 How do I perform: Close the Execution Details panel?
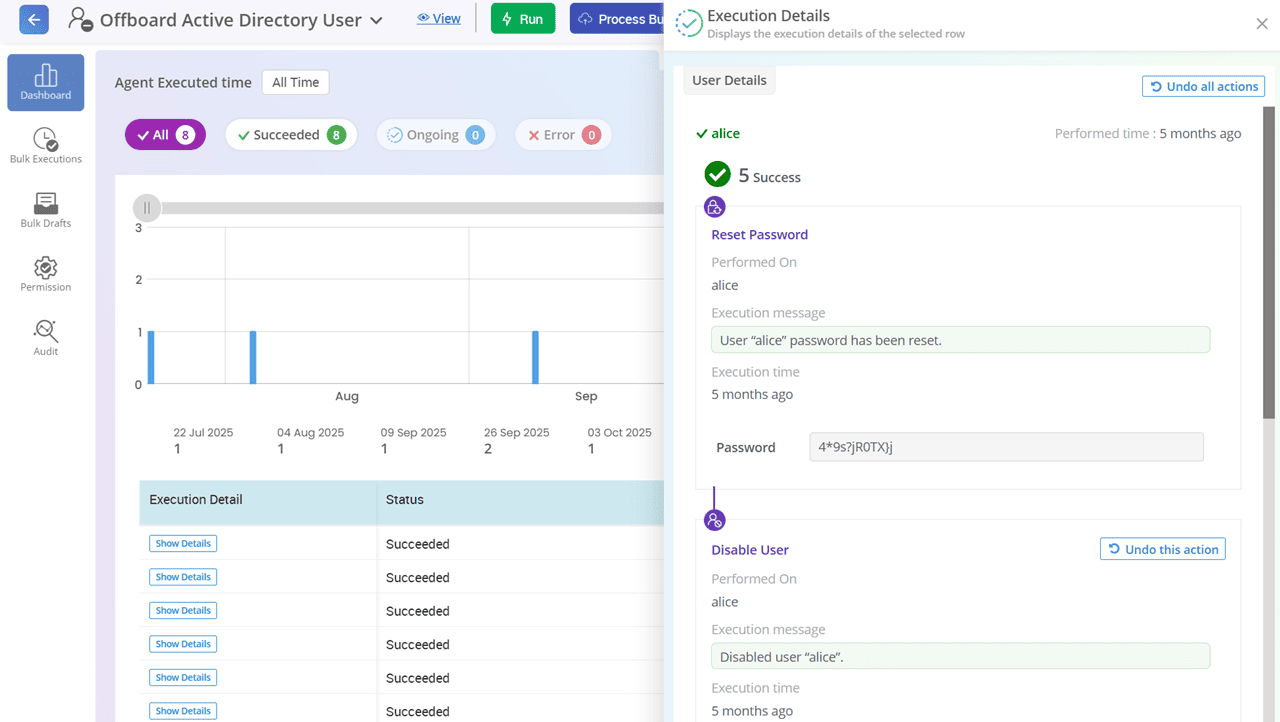click(1261, 24)
